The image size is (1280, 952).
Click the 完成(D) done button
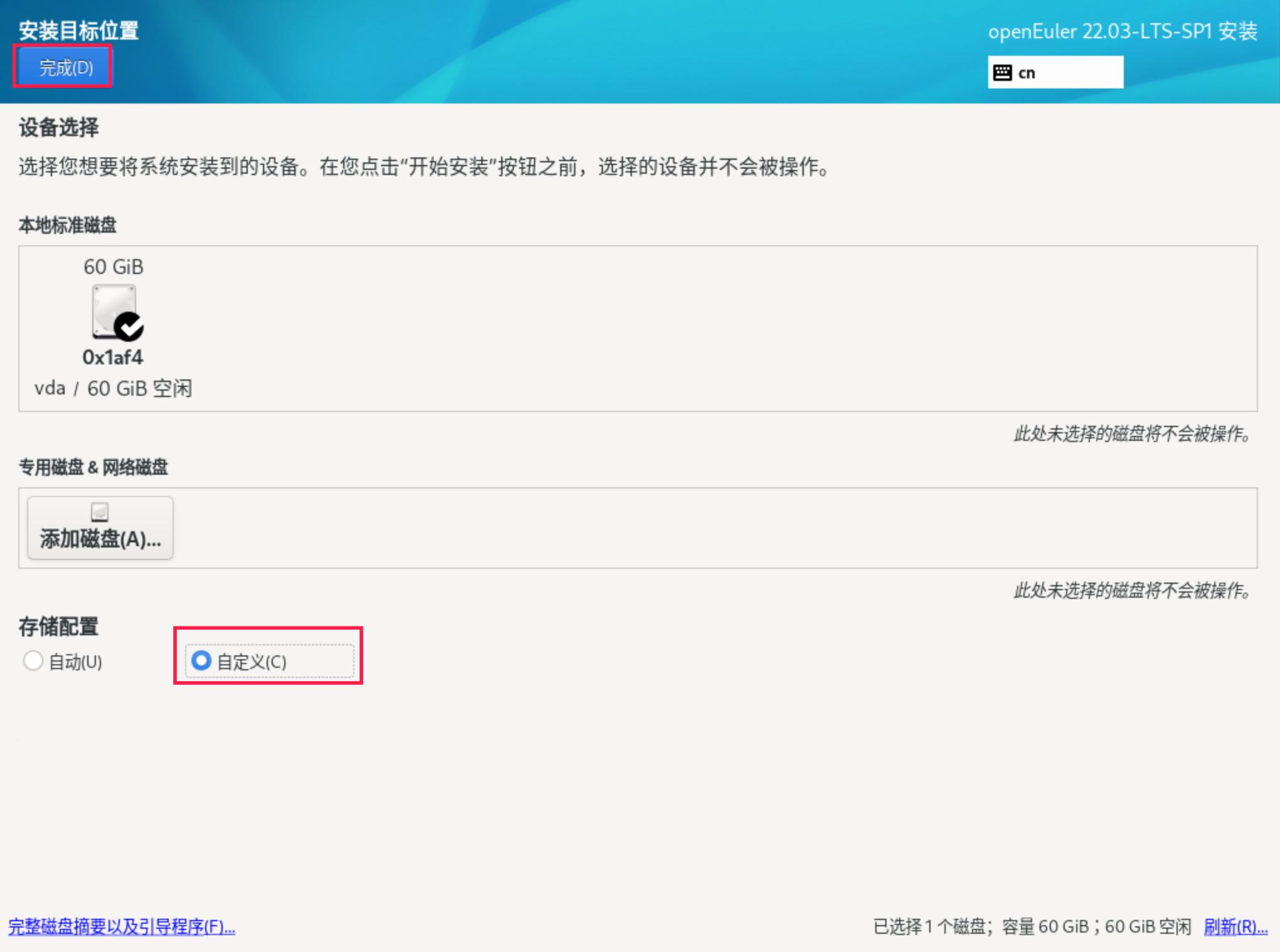(x=65, y=67)
